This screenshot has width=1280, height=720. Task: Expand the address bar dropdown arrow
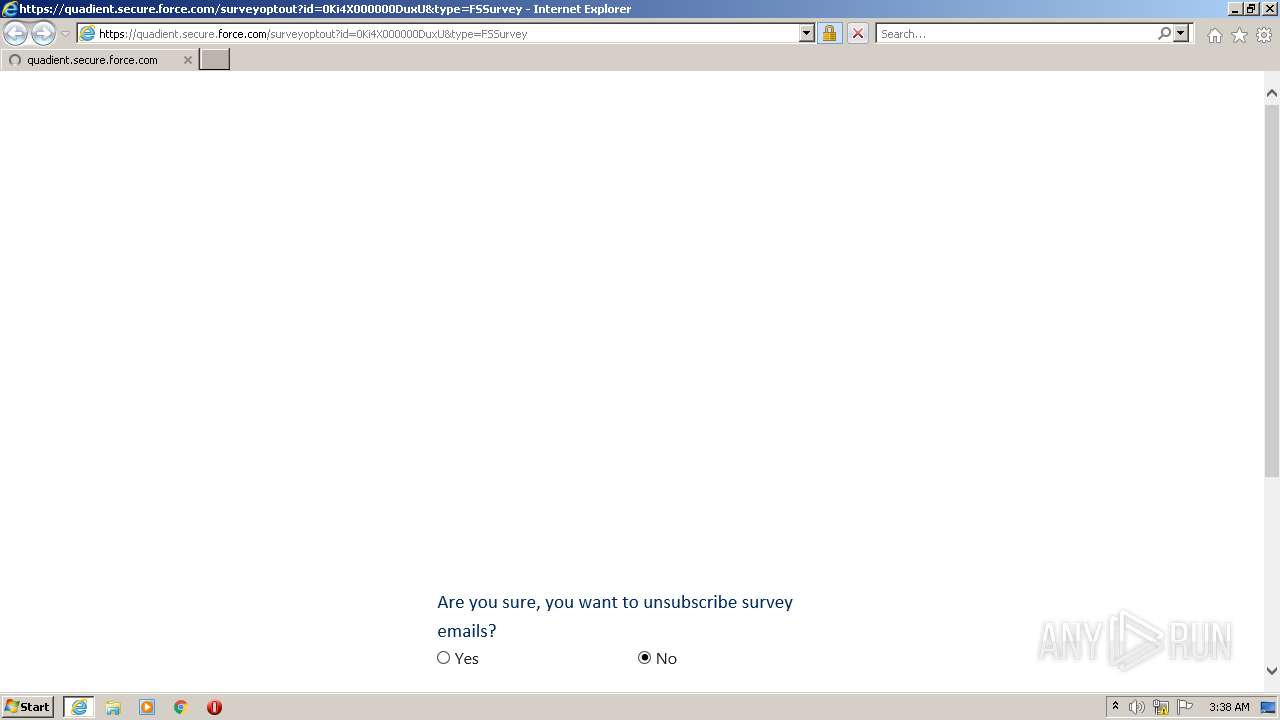coord(807,33)
